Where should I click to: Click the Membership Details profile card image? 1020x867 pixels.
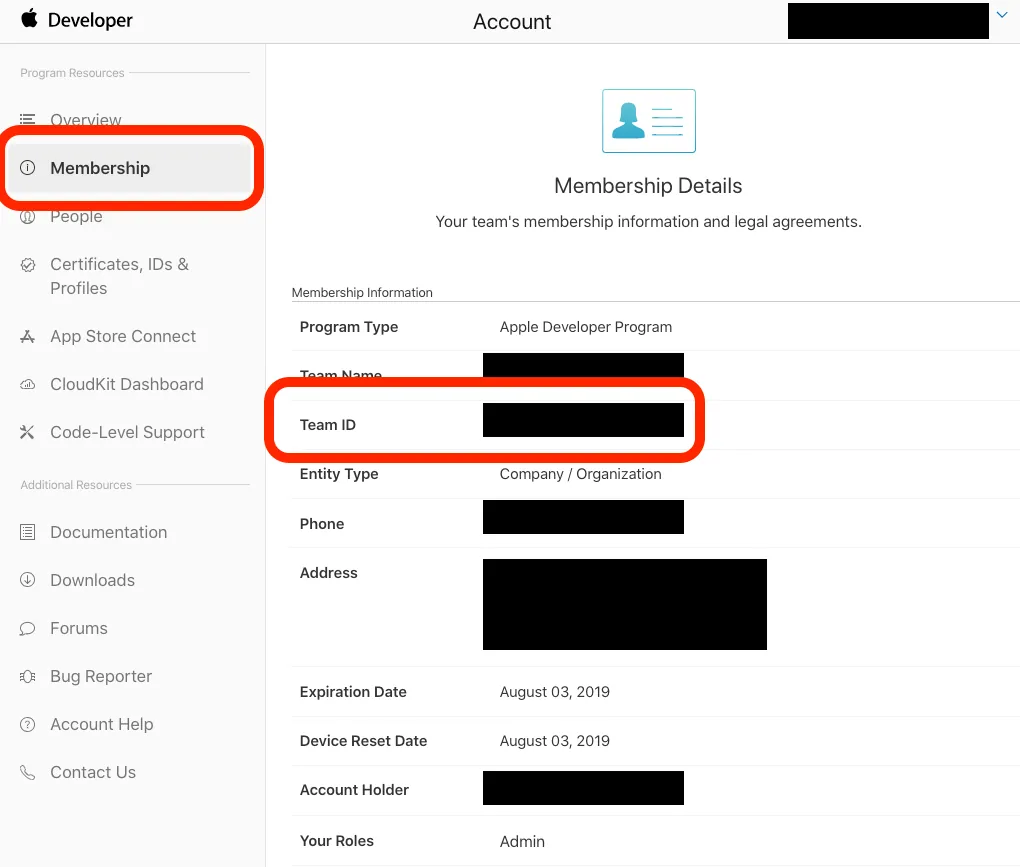648,121
